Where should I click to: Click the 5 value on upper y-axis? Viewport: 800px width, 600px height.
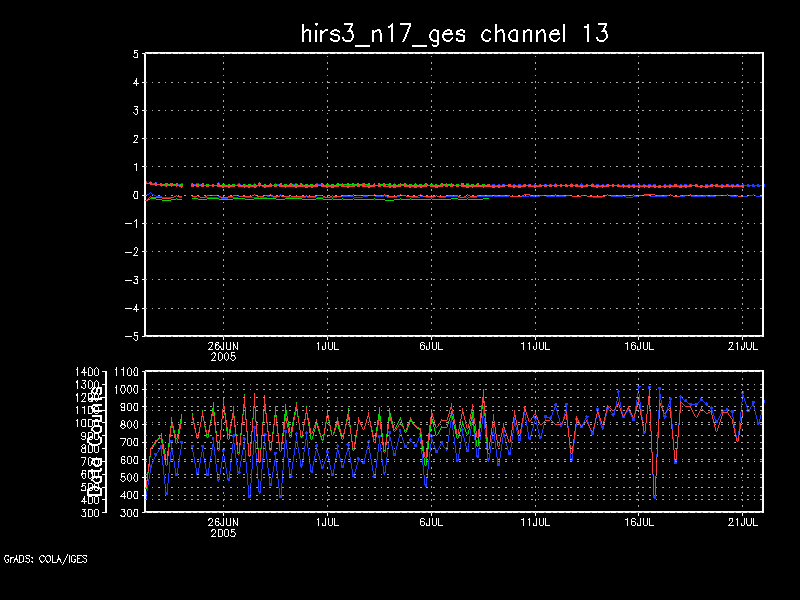pyautogui.click(x=133, y=54)
